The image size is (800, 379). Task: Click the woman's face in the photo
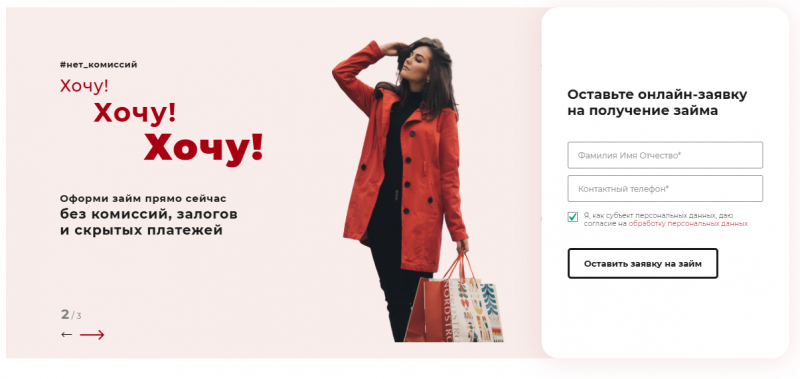click(x=416, y=65)
